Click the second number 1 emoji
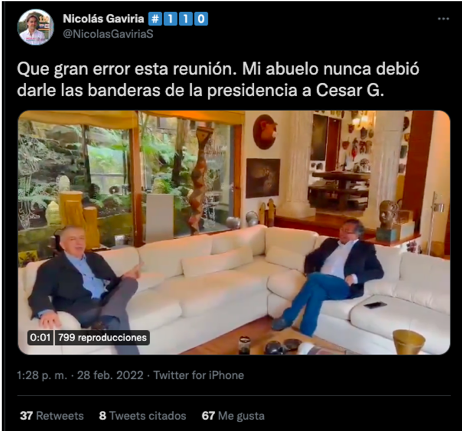462x431 pixels. (186, 19)
